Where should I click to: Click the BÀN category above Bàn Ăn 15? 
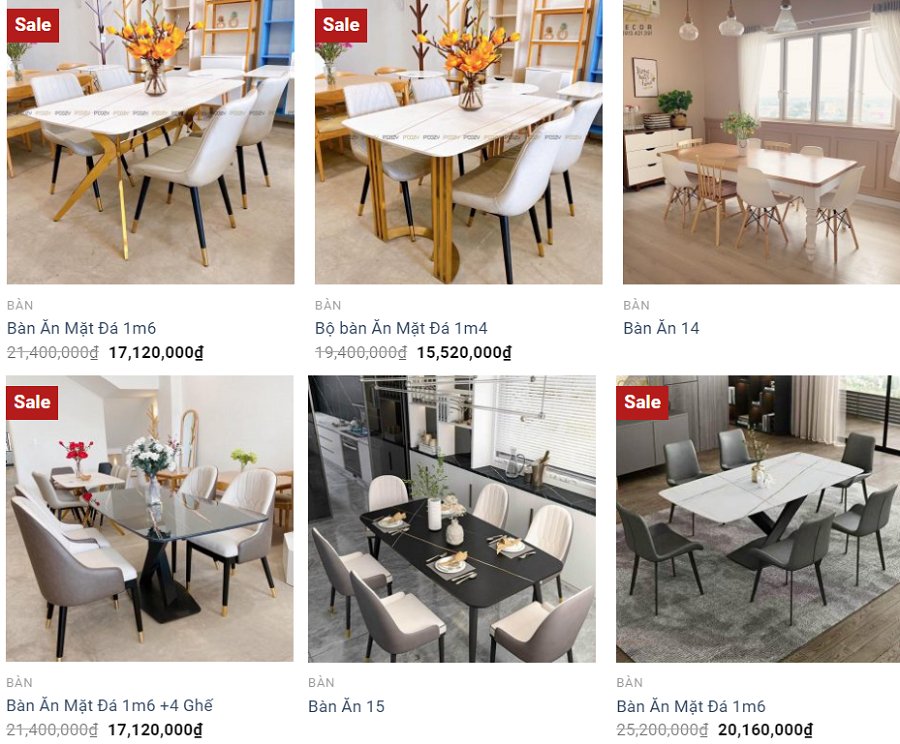[321, 683]
